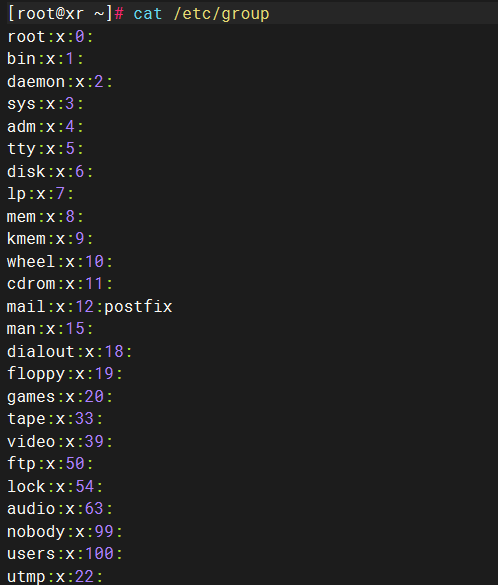The image size is (498, 585).
Task: Click the 'kmem' group name
Action: (x=26, y=239)
